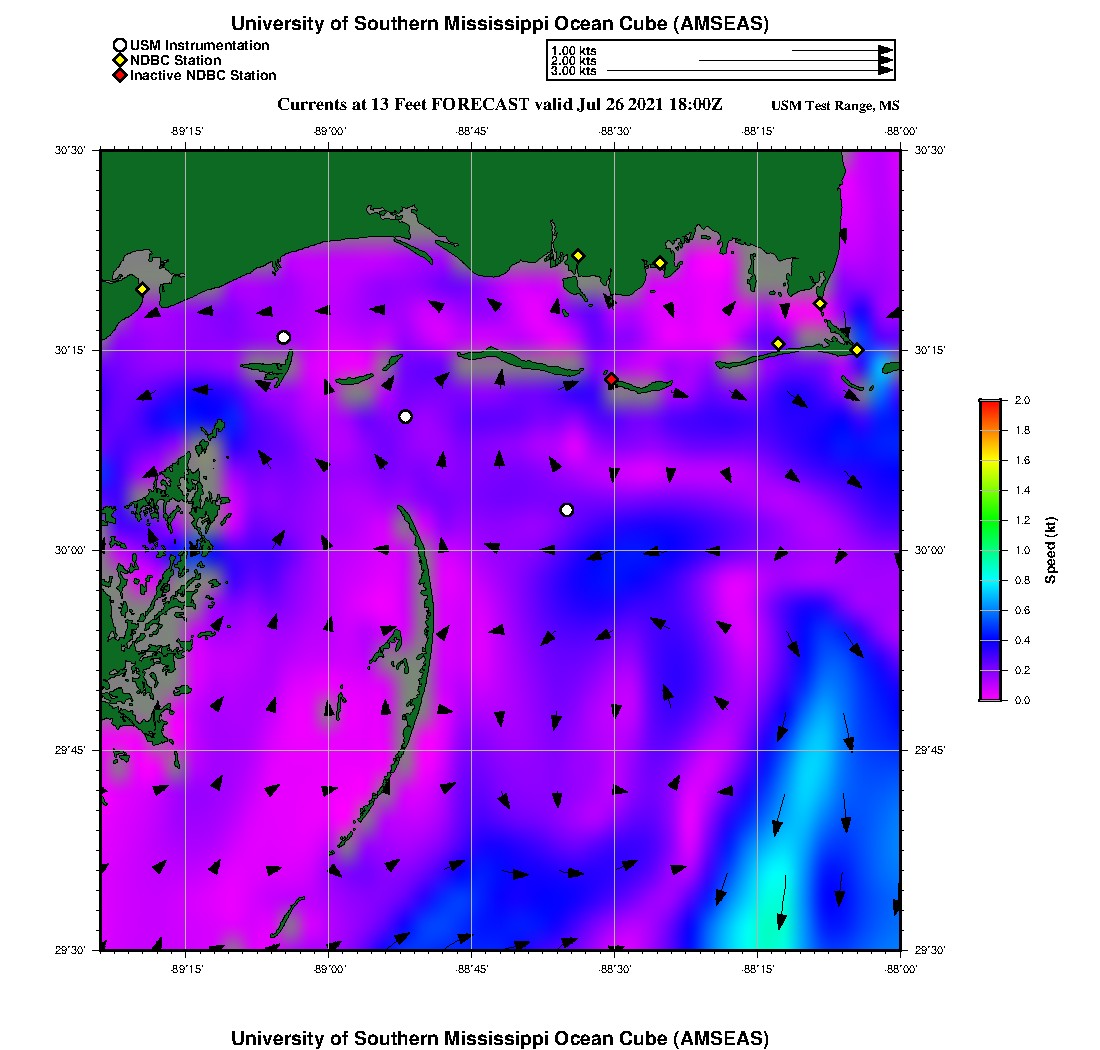Click the red diamond icon in the legend
1100x1050 pixels.
[120, 75]
